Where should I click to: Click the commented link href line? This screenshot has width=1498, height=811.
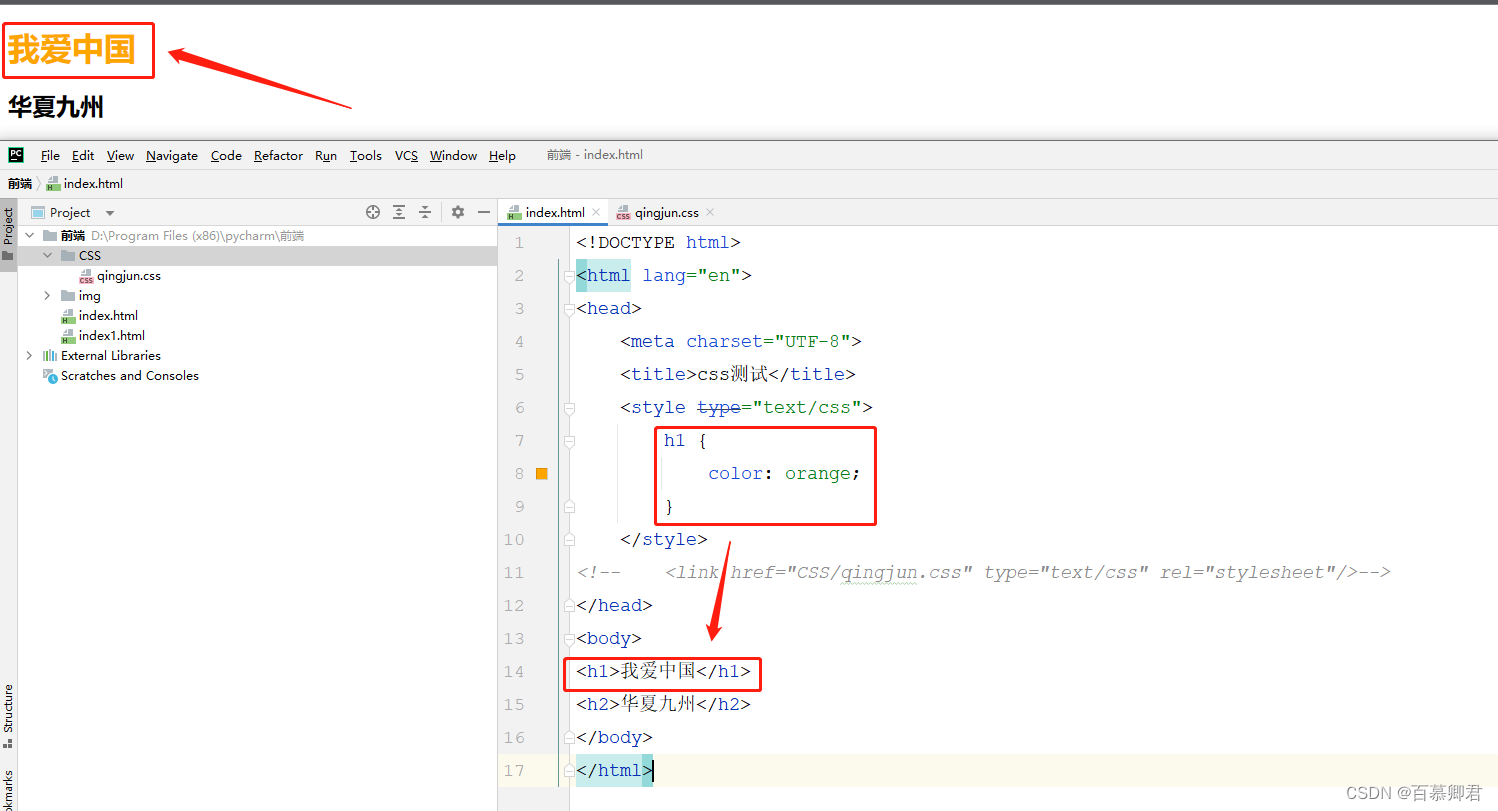tap(984, 573)
